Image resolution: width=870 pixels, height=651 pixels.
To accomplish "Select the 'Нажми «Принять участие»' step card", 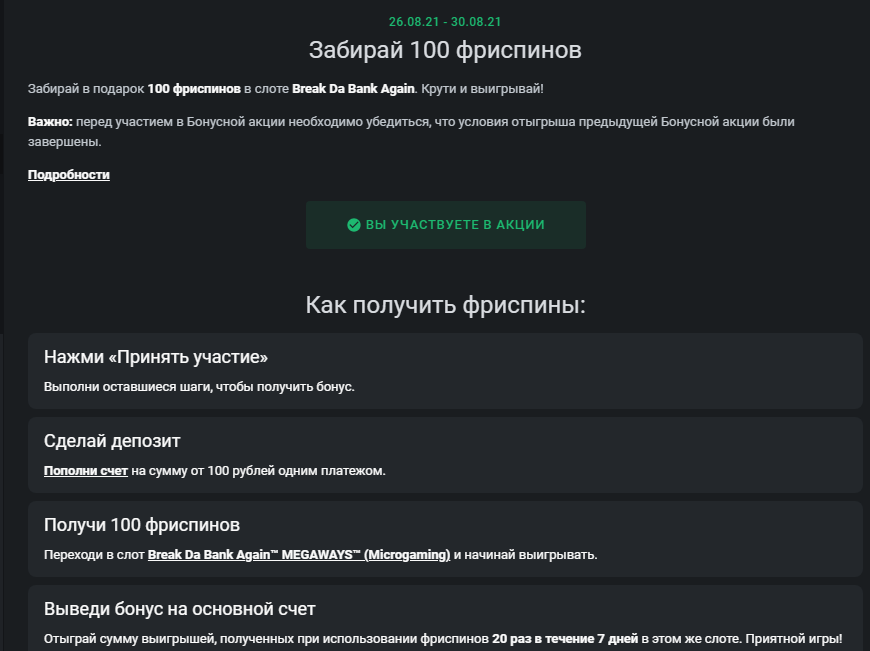I will click(x=445, y=371).
